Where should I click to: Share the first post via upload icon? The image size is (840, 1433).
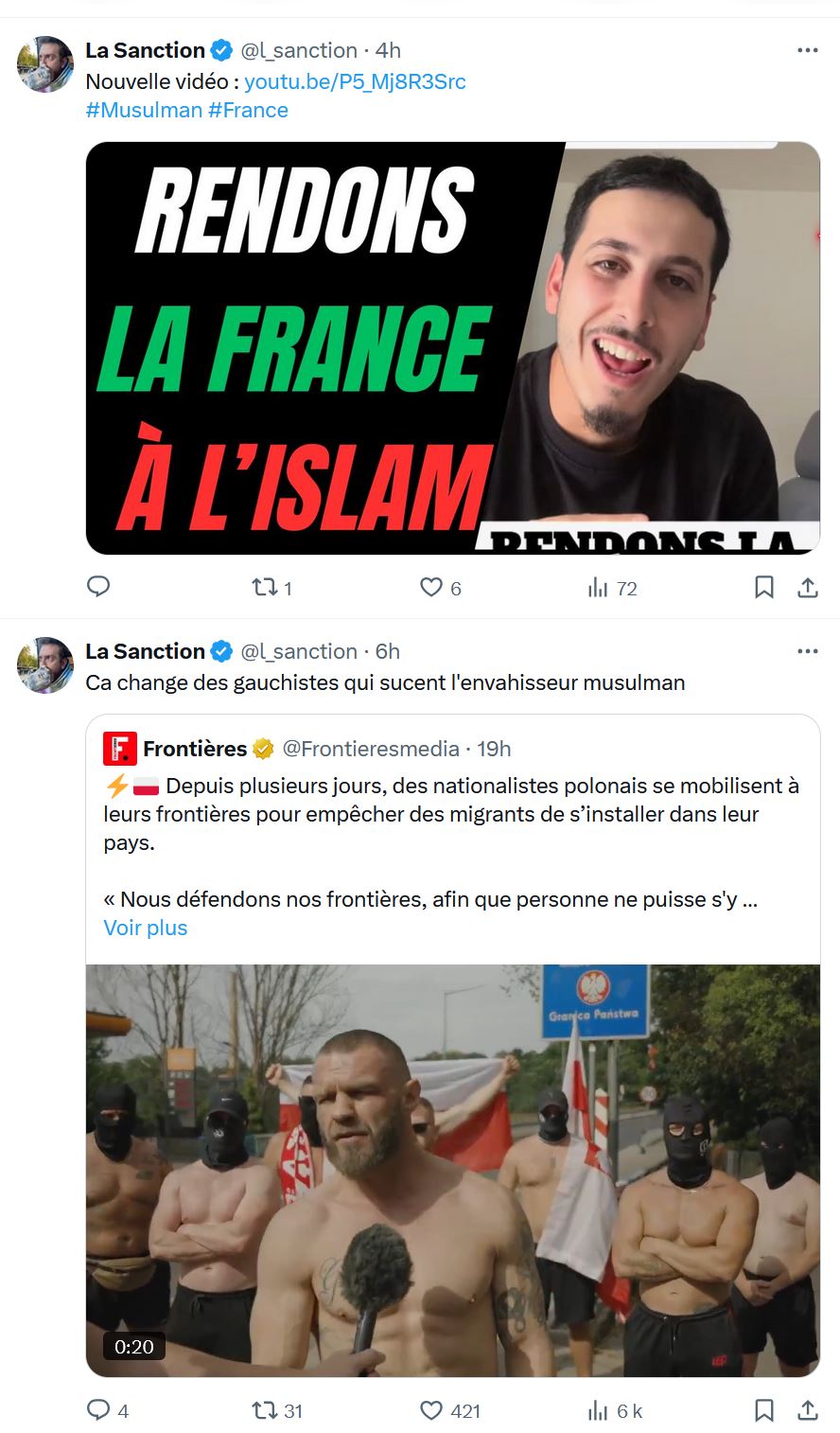click(x=807, y=588)
